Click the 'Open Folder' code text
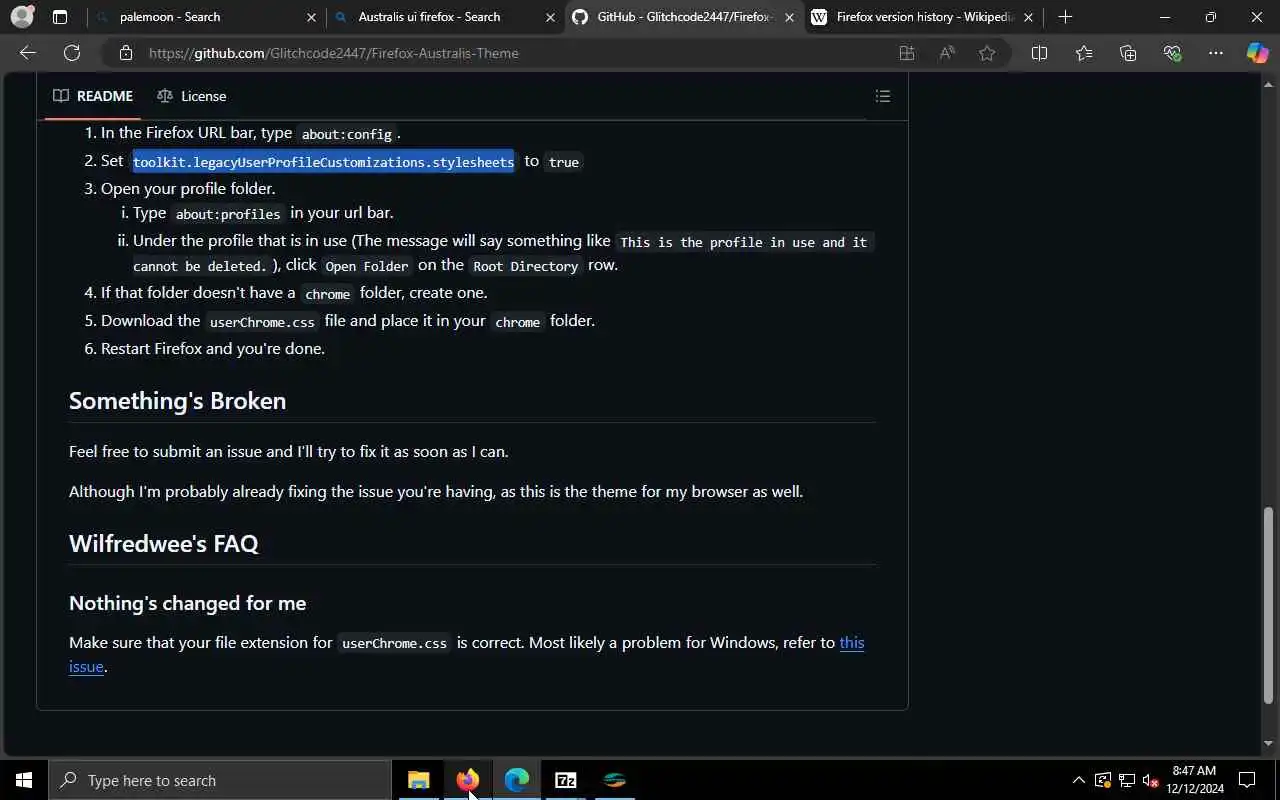This screenshot has width=1280, height=800. click(x=367, y=266)
